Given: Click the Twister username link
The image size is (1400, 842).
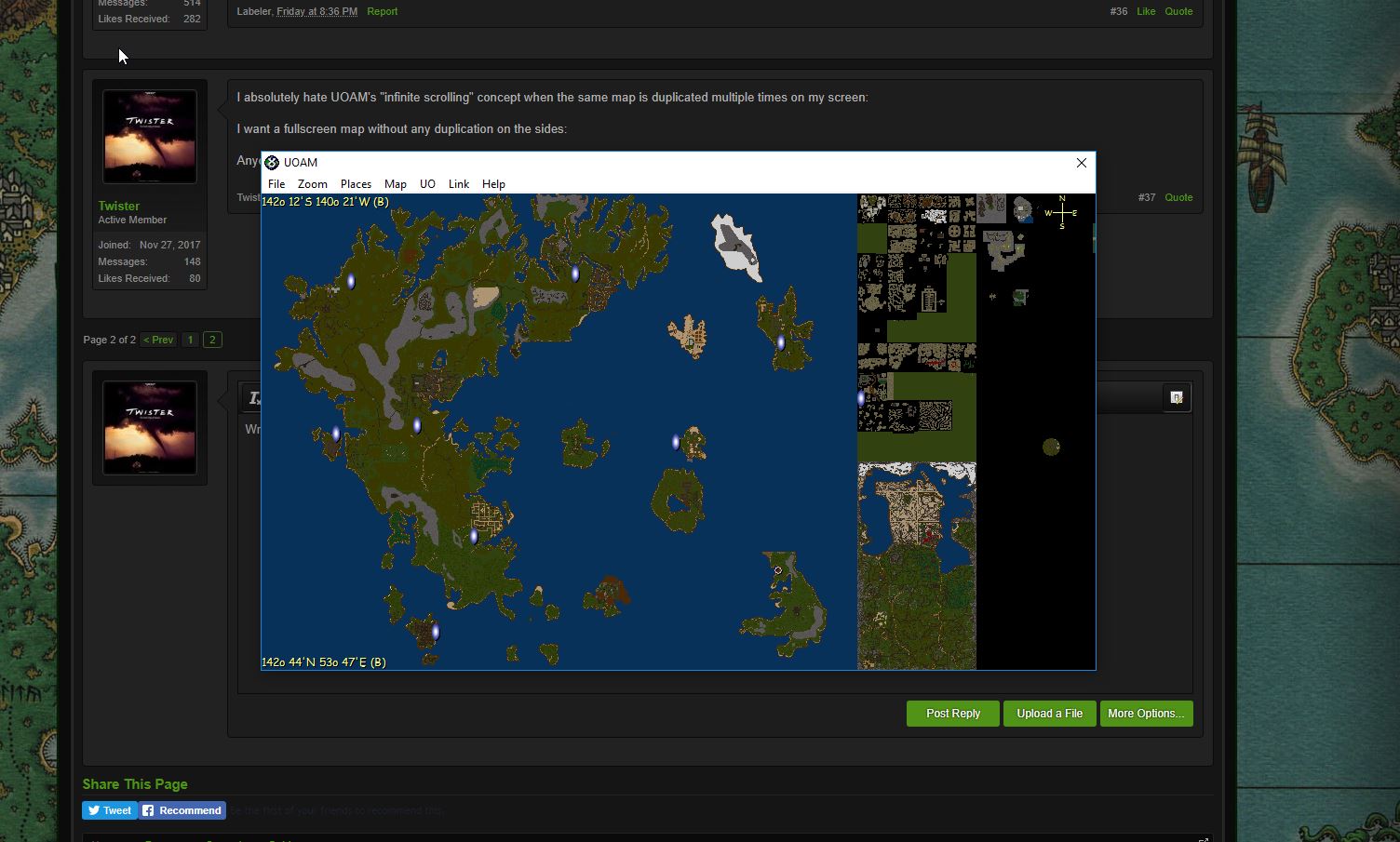Looking at the screenshot, I should [119, 206].
